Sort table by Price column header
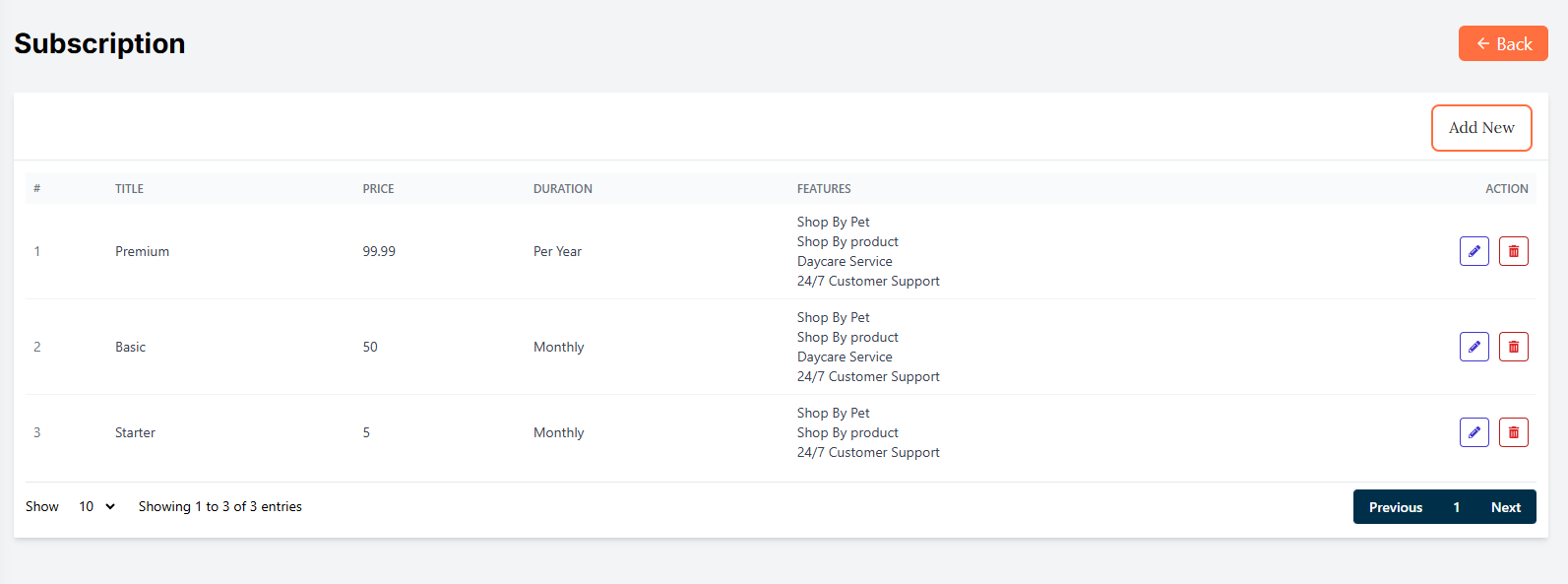1568x584 pixels. (378, 189)
